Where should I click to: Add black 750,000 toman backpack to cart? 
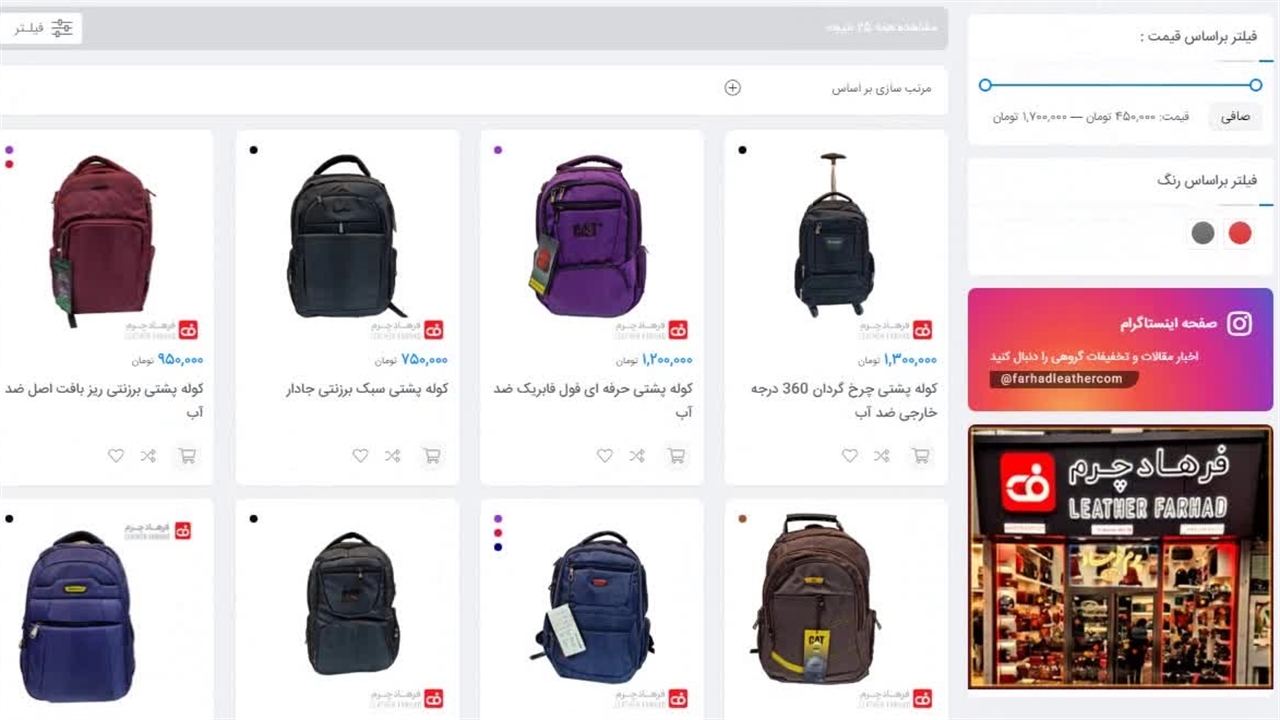point(432,456)
